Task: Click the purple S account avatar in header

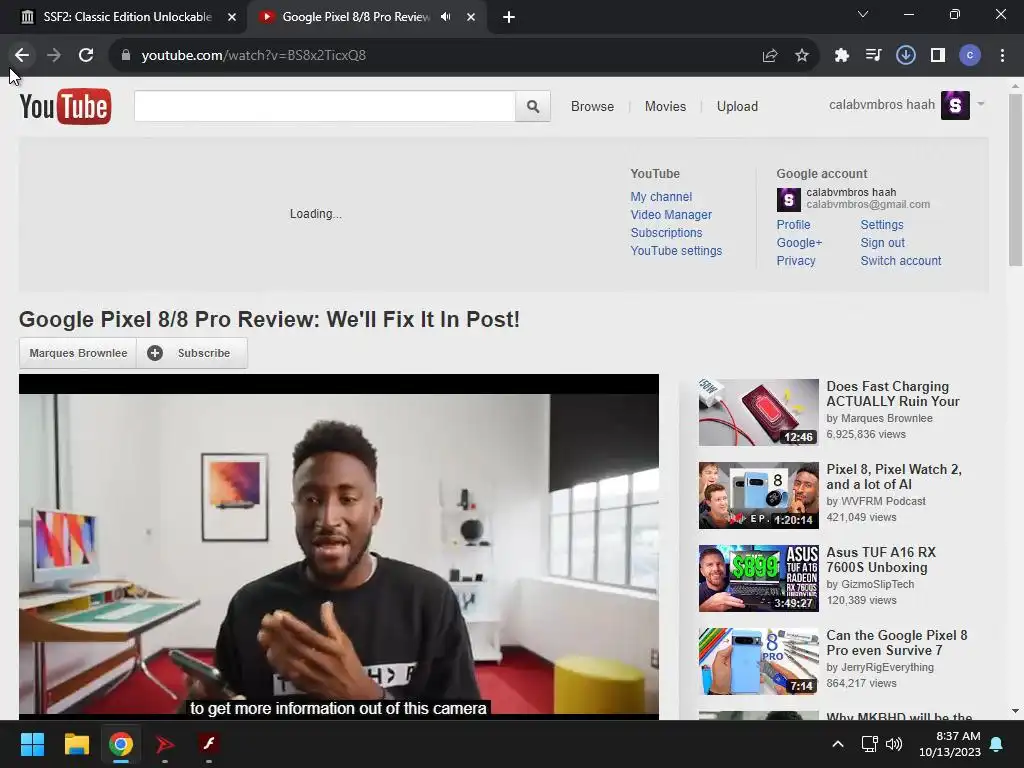Action: [x=955, y=105]
